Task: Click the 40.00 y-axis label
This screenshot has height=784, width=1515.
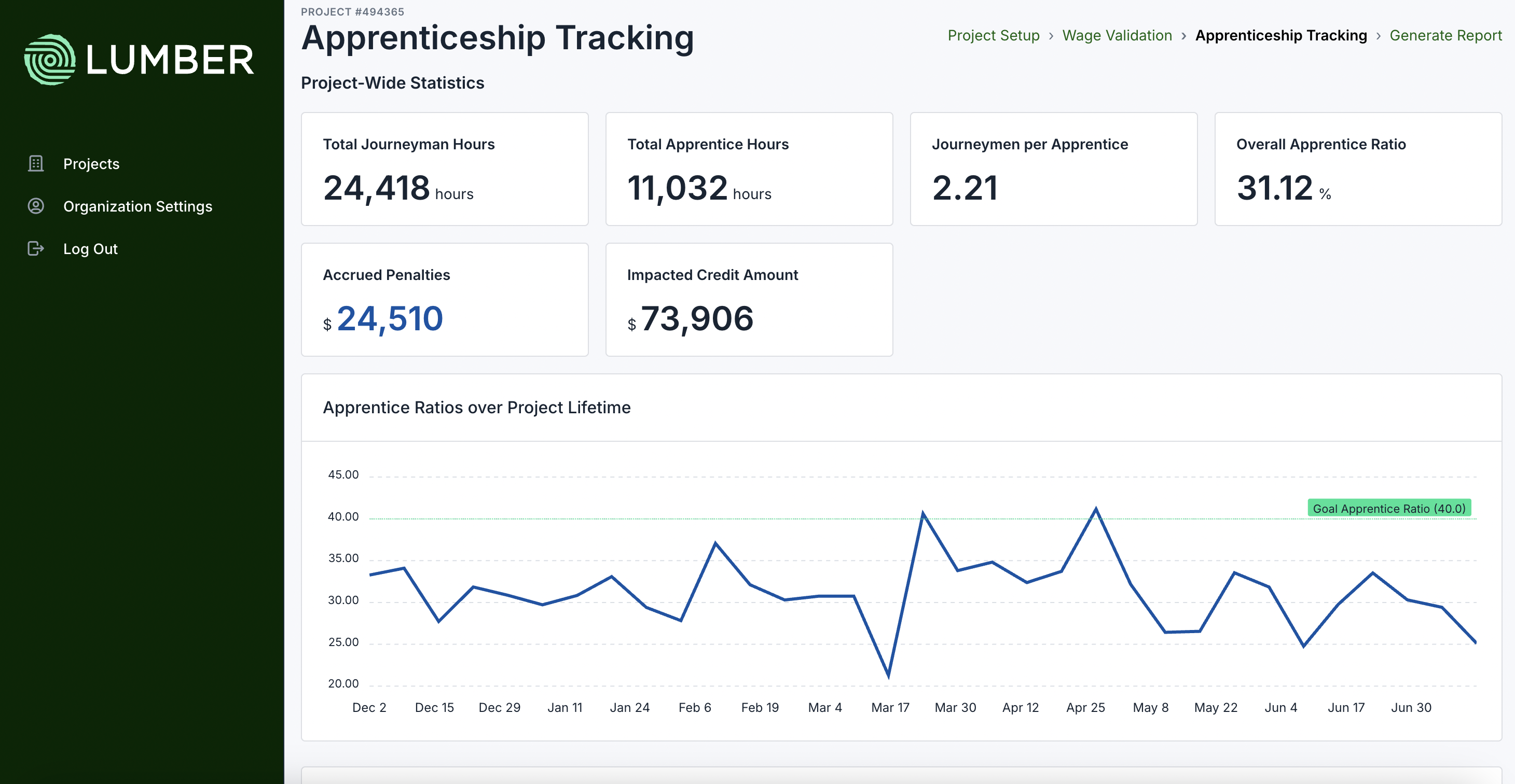Action: [343, 516]
